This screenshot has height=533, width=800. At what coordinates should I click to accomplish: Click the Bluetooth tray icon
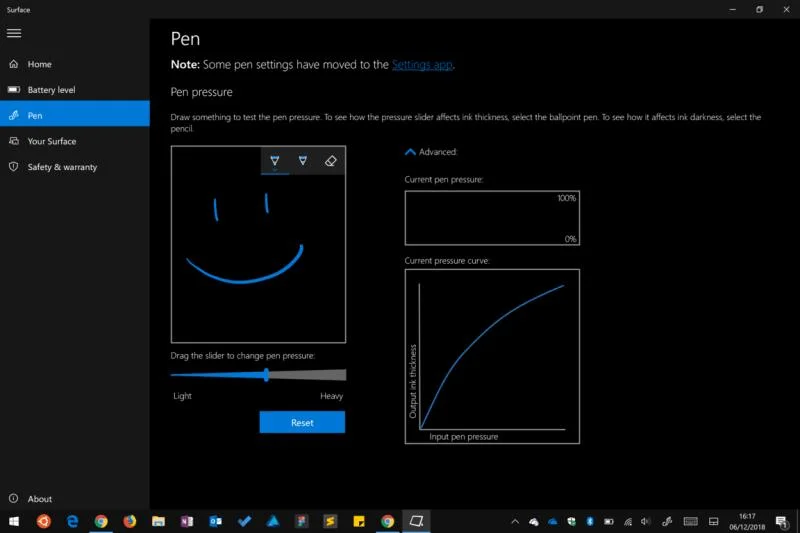[x=590, y=521]
